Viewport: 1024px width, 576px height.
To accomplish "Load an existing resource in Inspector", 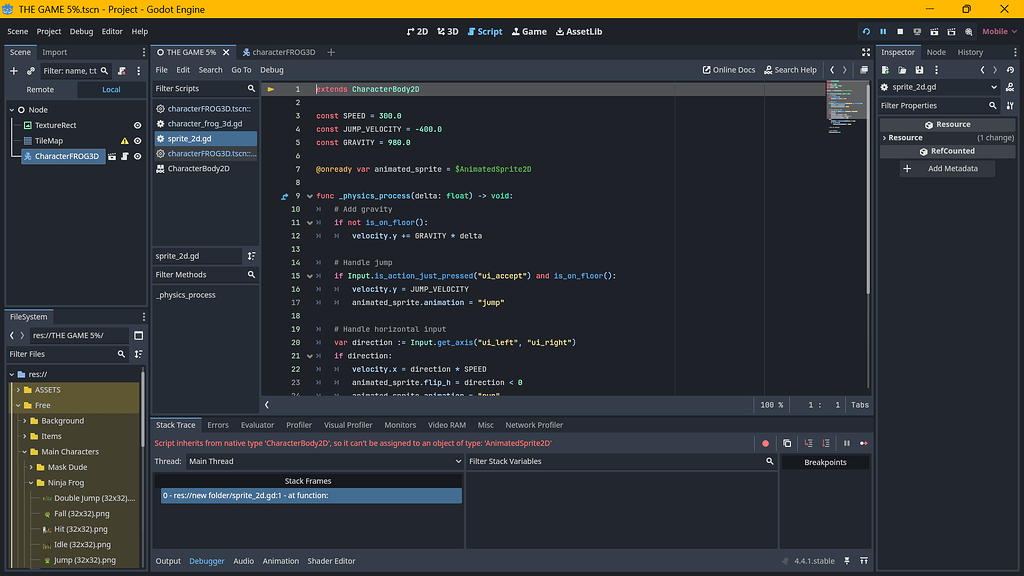I will (x=902, y=70).
